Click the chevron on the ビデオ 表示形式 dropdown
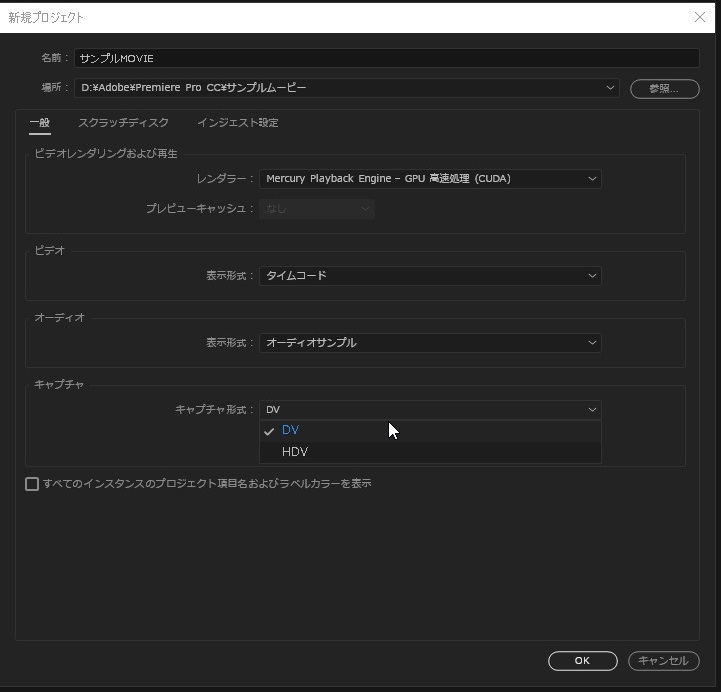721x692 pixels. coord(592,276)
